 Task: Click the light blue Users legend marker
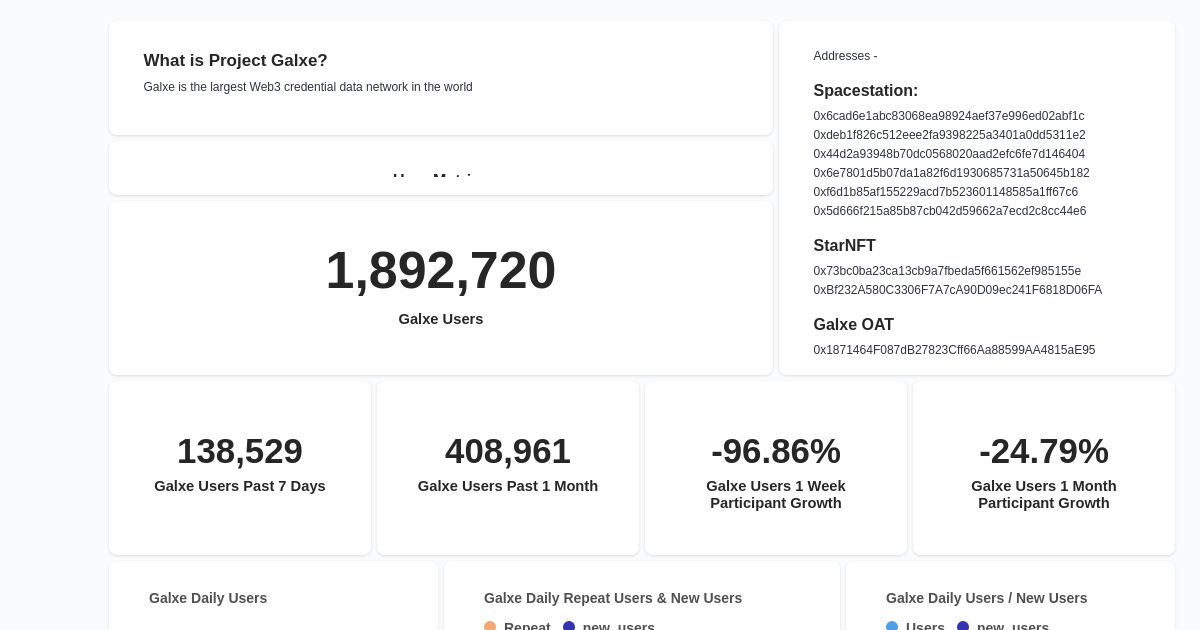pyautogui.click(x=892, y=627)
